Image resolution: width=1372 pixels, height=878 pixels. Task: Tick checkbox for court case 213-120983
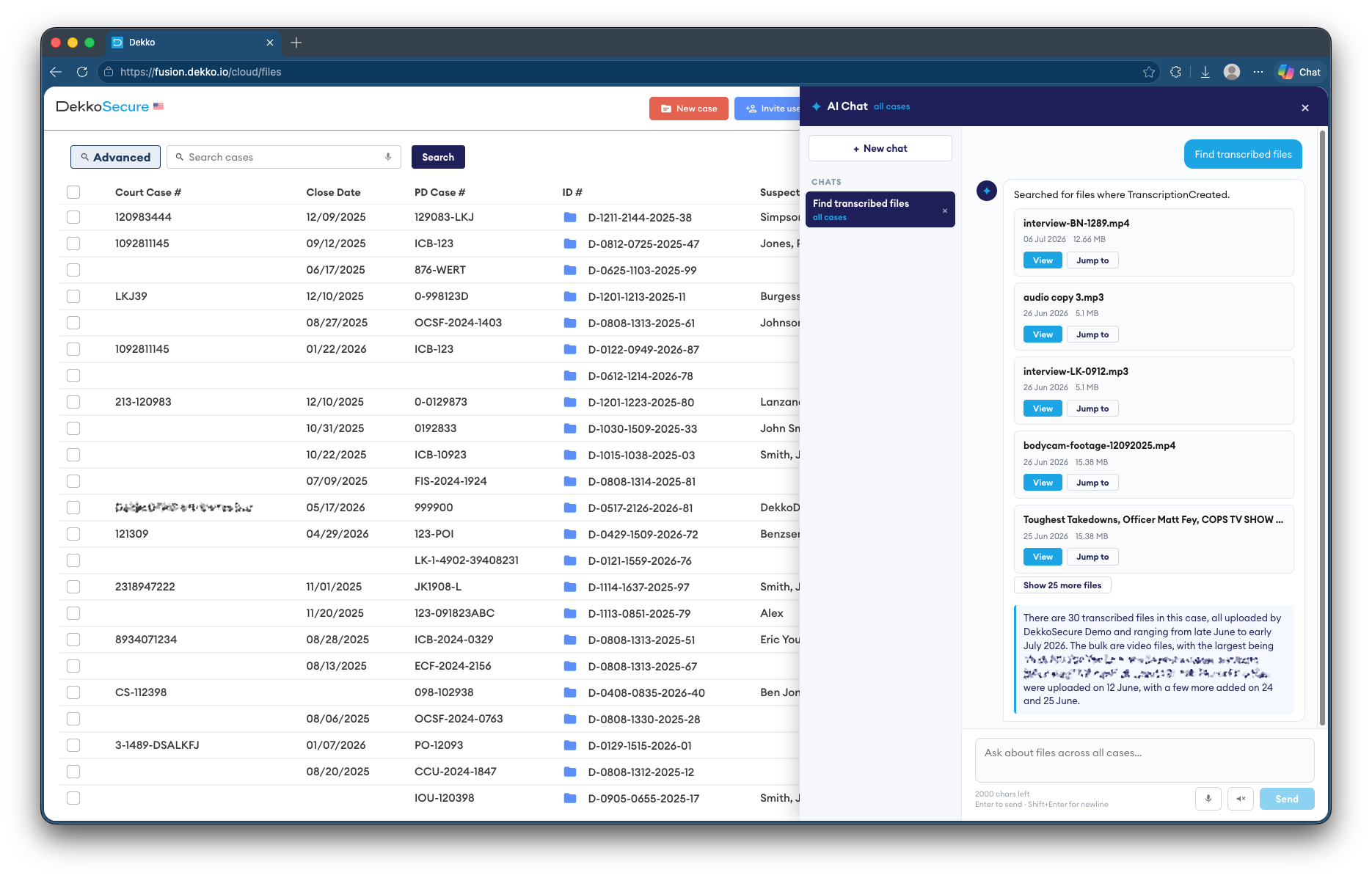73,402
